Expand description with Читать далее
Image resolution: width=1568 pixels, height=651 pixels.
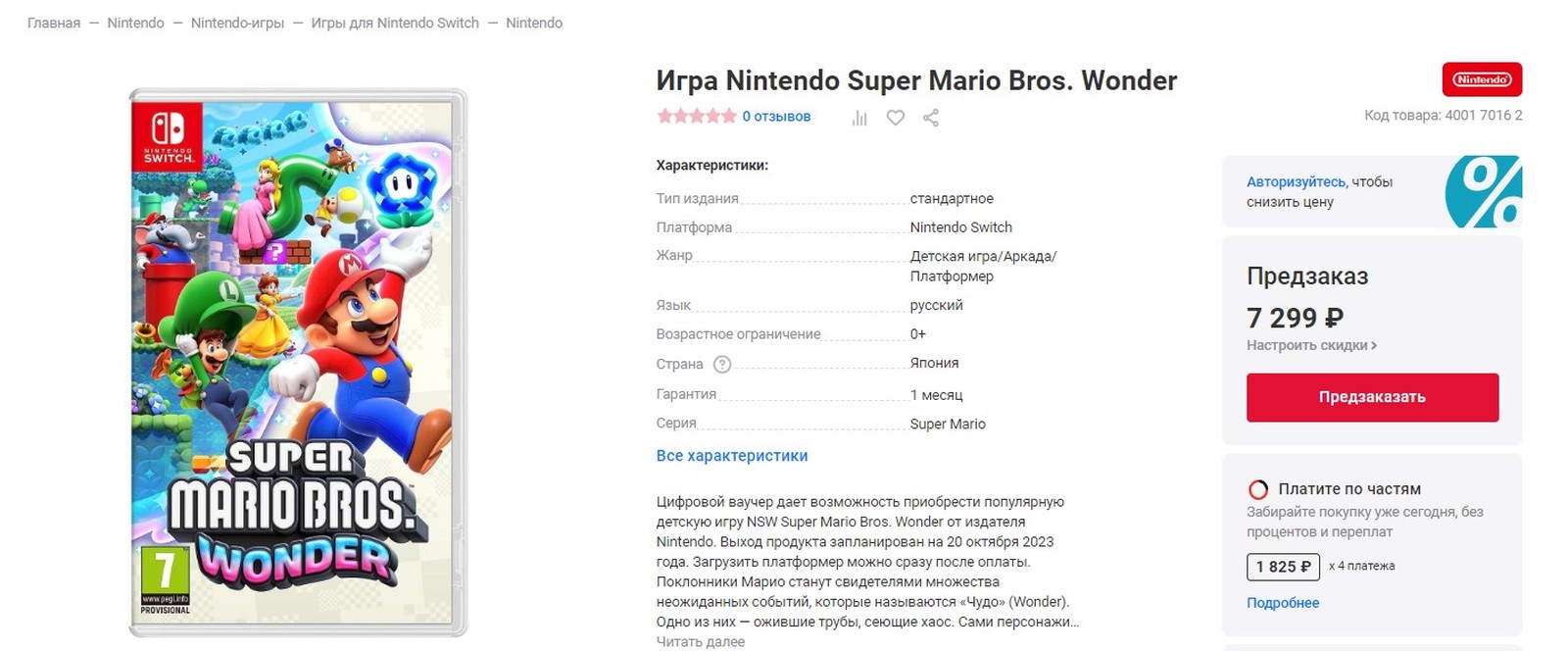700,641
